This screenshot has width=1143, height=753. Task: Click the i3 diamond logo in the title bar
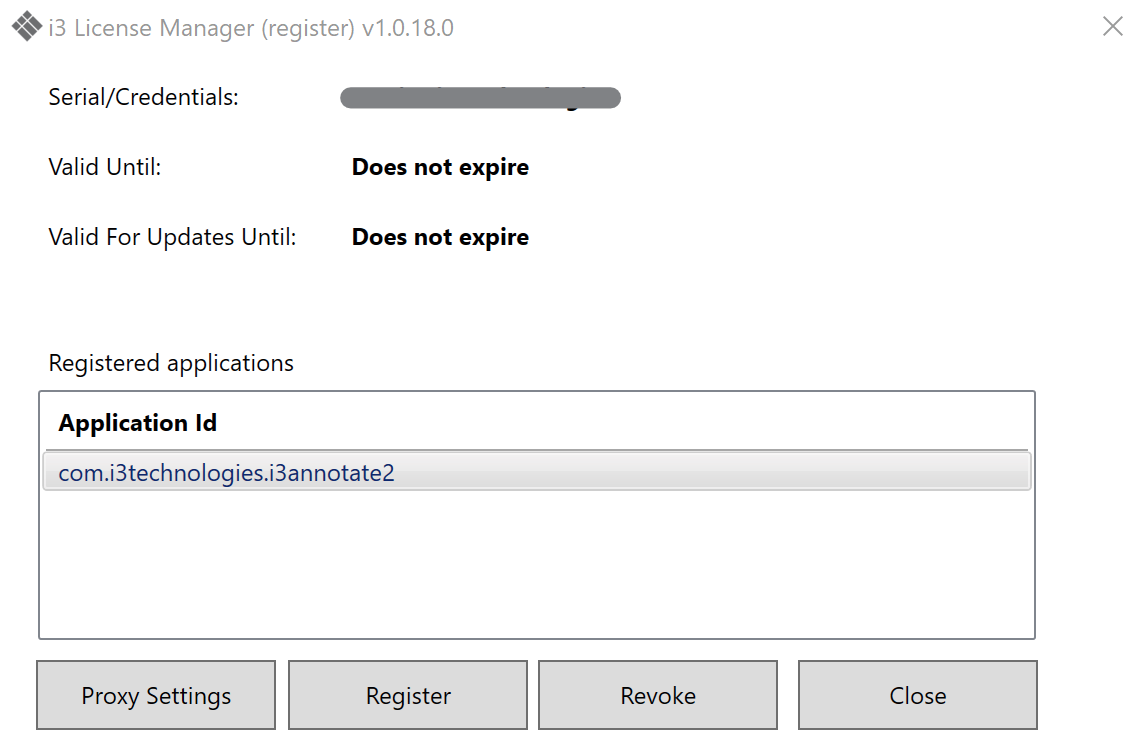pos(26,26)
